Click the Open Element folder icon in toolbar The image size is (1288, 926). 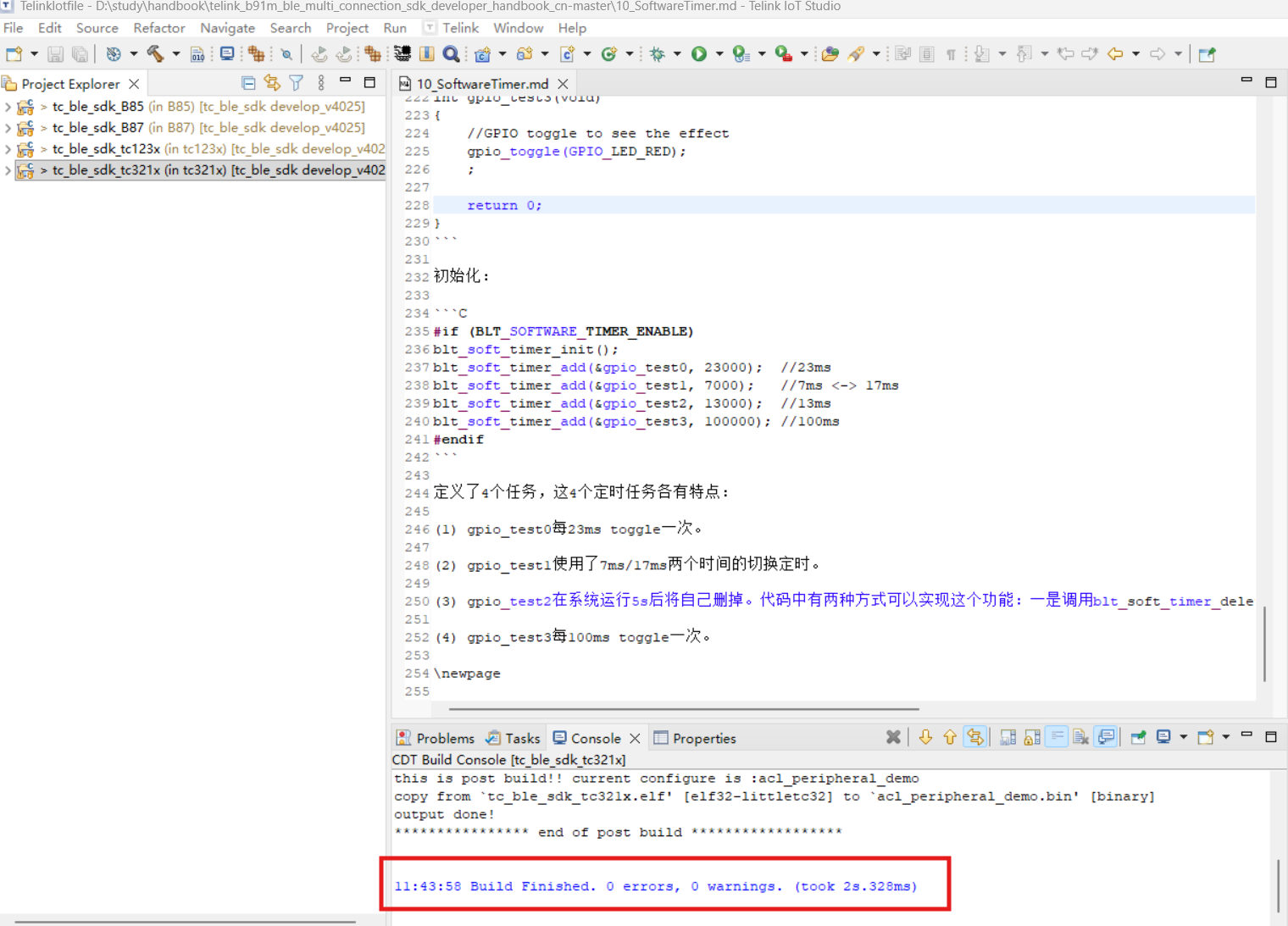click(x=830, y=54)
